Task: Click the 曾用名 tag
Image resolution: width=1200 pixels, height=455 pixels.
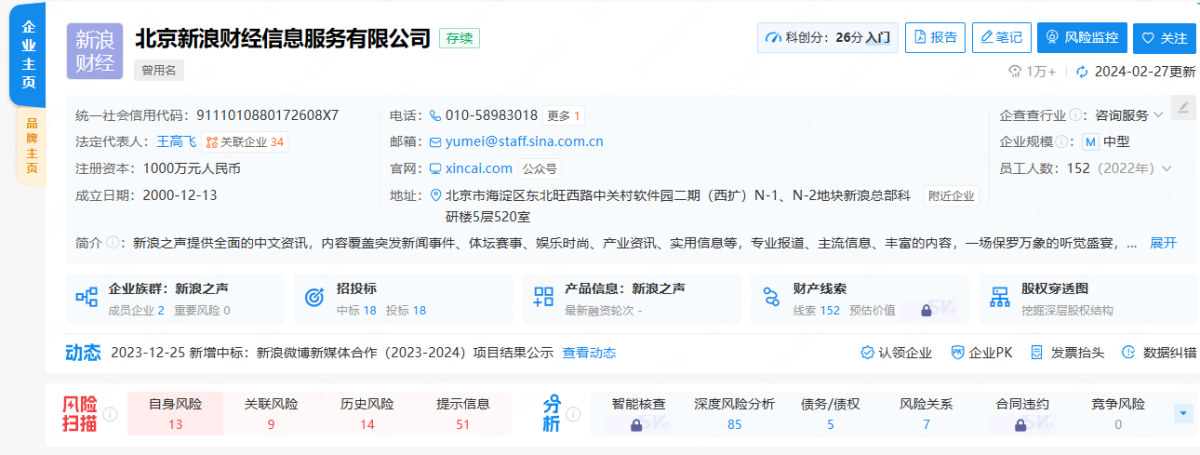Action: tap(158, 71)
